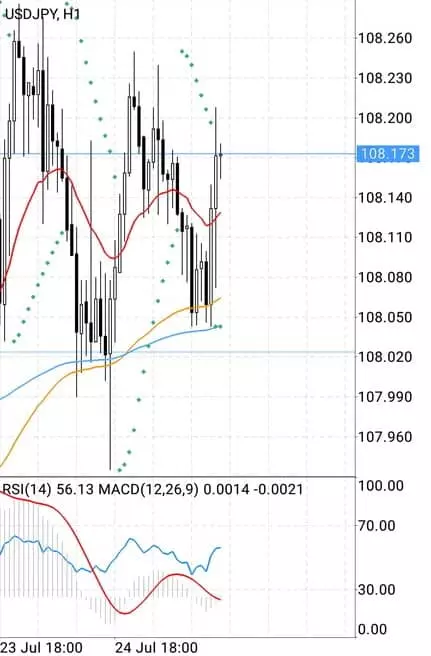Click the RSI(14) 56.13 indicator label
431x656 pixels.
pos(49,489)
